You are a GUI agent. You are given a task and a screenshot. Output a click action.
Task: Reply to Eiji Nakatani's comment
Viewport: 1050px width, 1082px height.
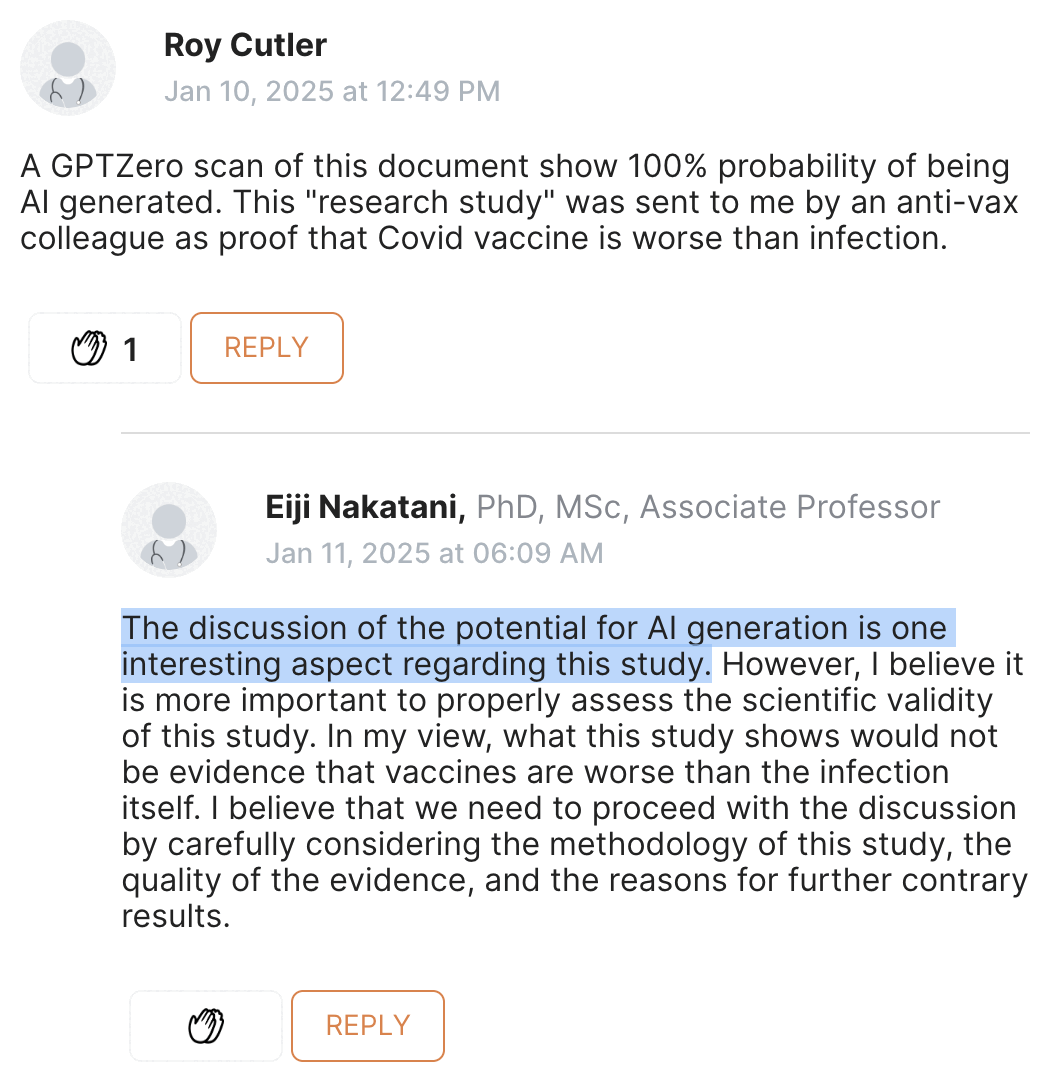click(367, 1026)
